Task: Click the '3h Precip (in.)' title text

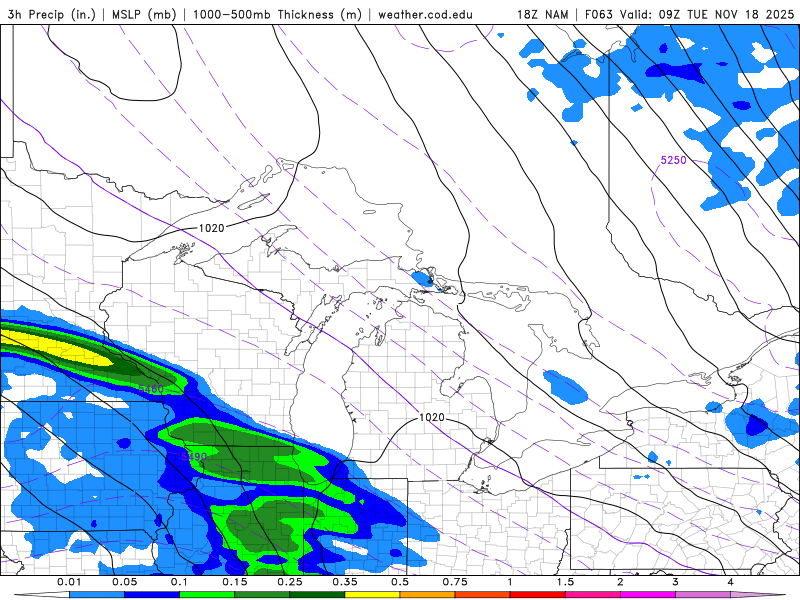Action: [52, 14]
